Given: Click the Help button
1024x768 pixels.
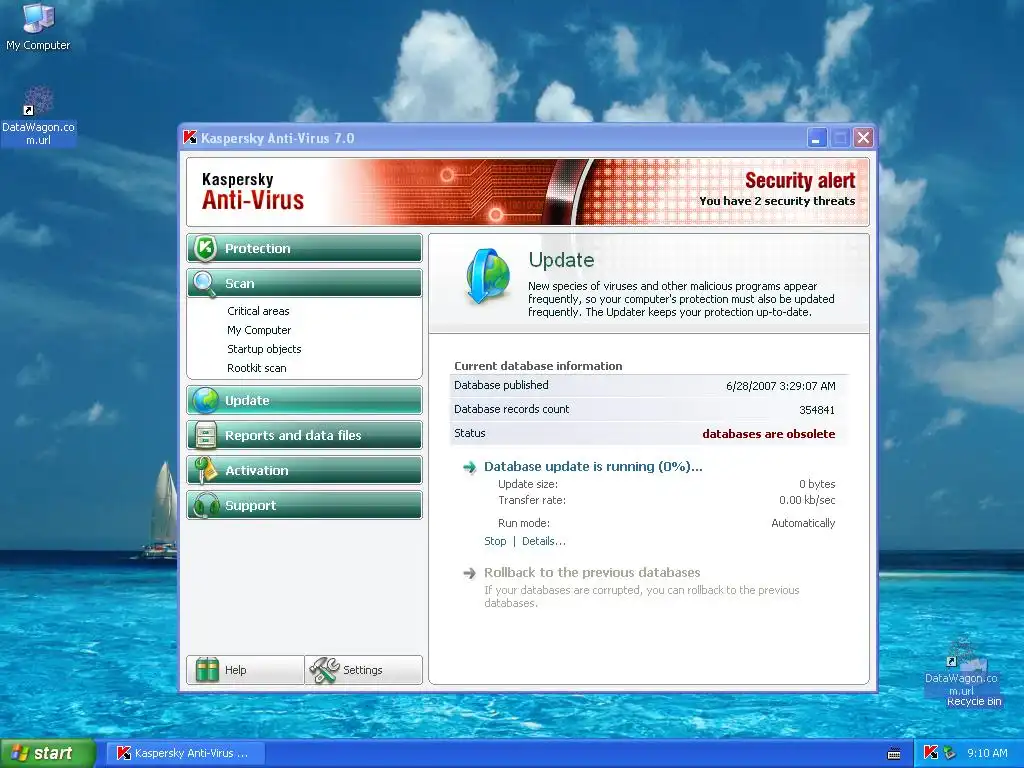Looking at the screenshot, I should coord(246,669).
